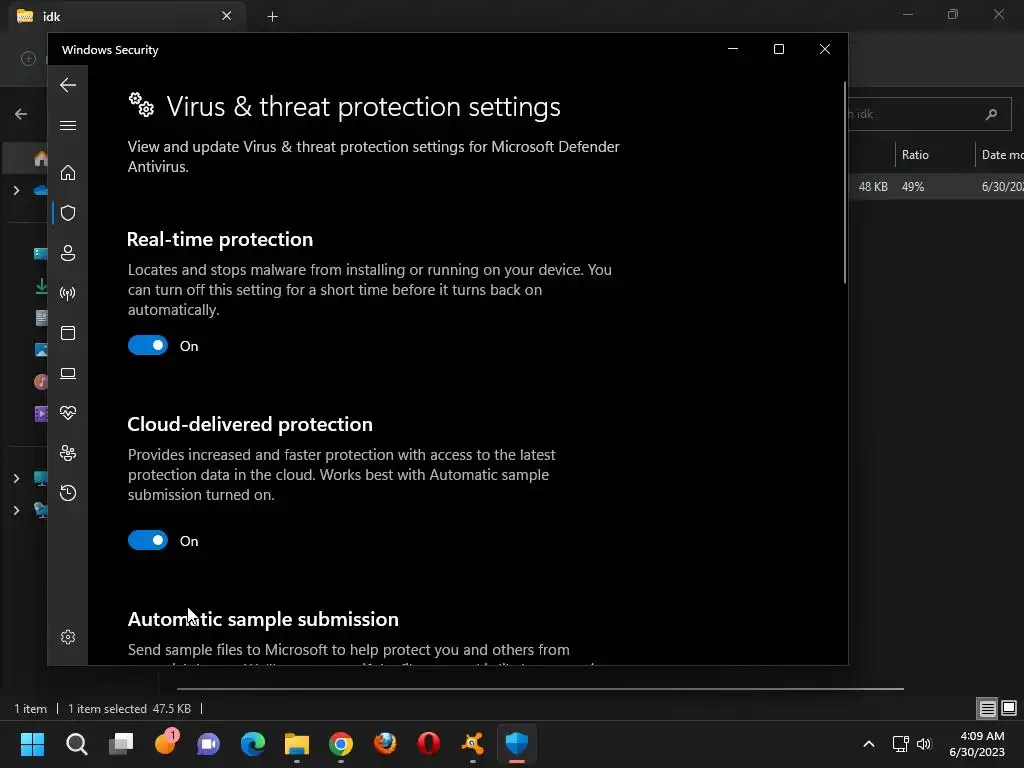The height and width of the screenshot is (768, 1024).
Task: Go back in File Explorer window
Action: point(21,114)
